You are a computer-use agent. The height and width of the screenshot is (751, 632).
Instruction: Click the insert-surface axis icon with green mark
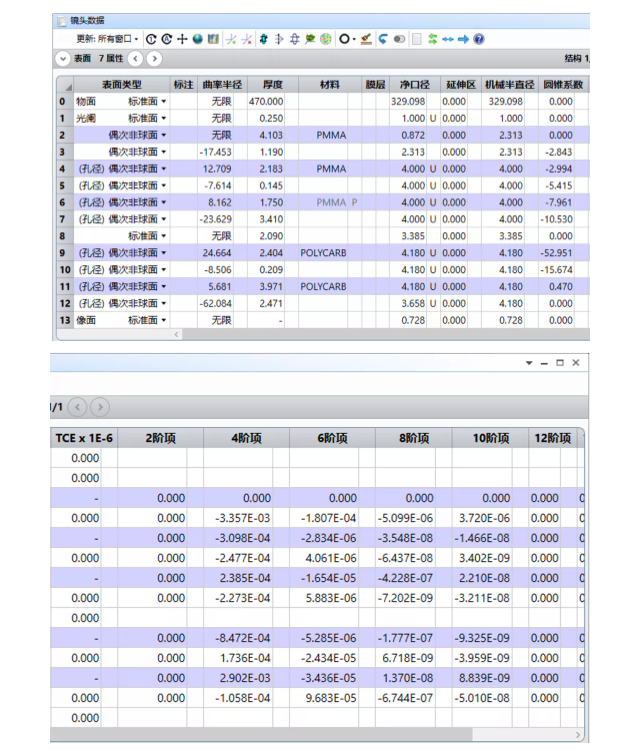(x=231, y=39)
